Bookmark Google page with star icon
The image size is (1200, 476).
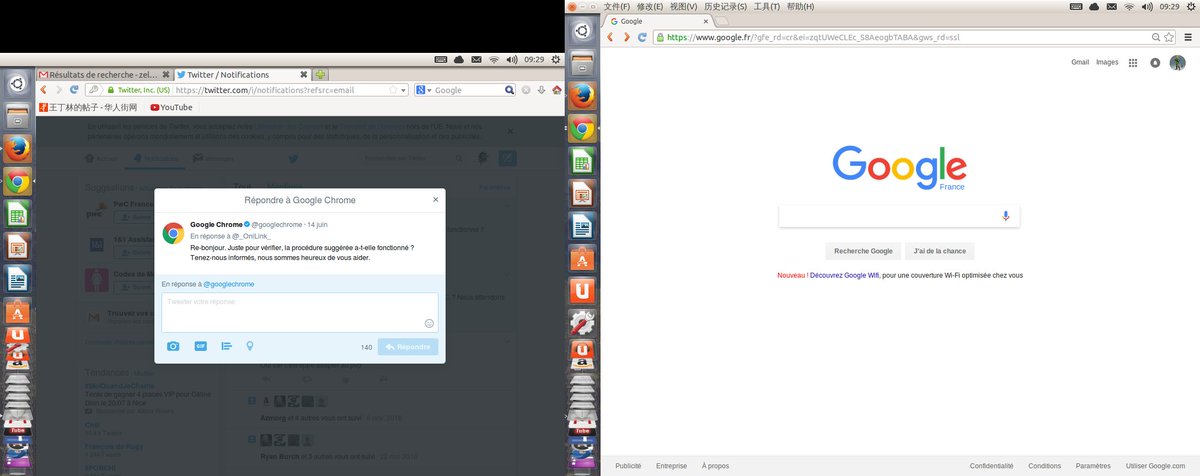pyautogui.click(x=1169, y=37)
